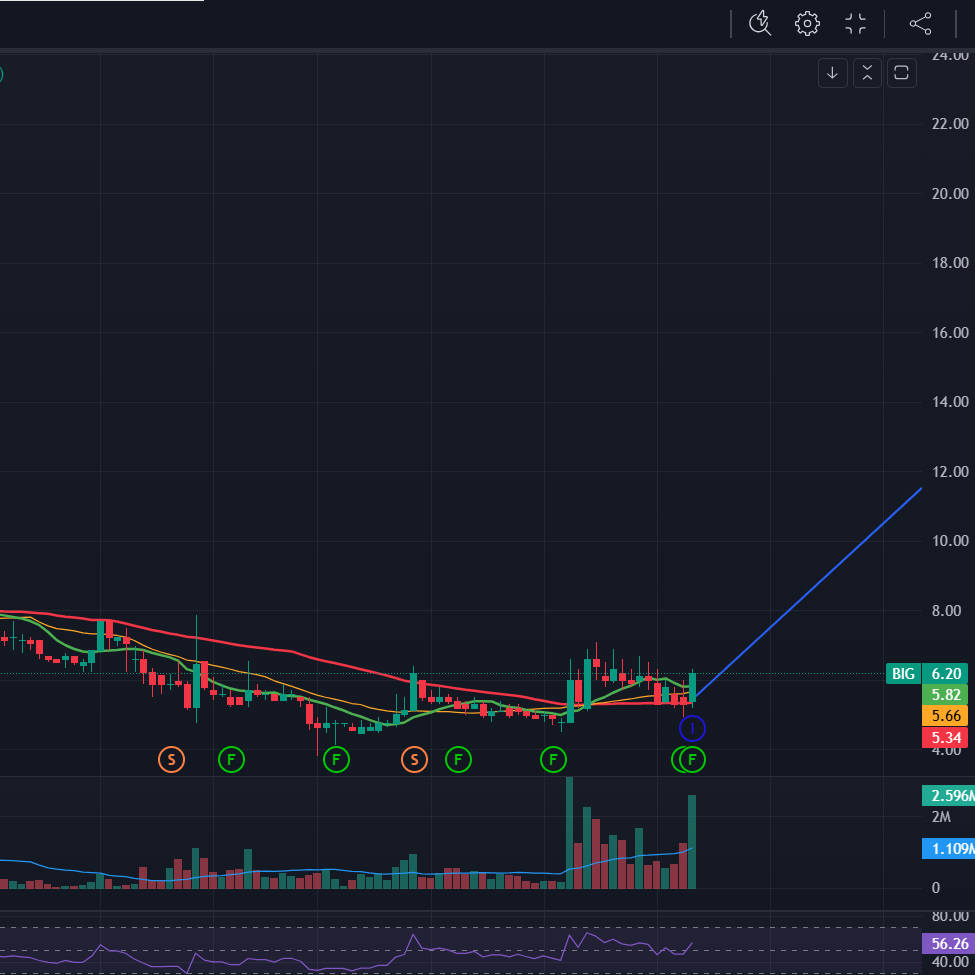Viewport: 975px width, 975px height.
Task: Click the tallest green volume bar
Action: tap(570, 833)
